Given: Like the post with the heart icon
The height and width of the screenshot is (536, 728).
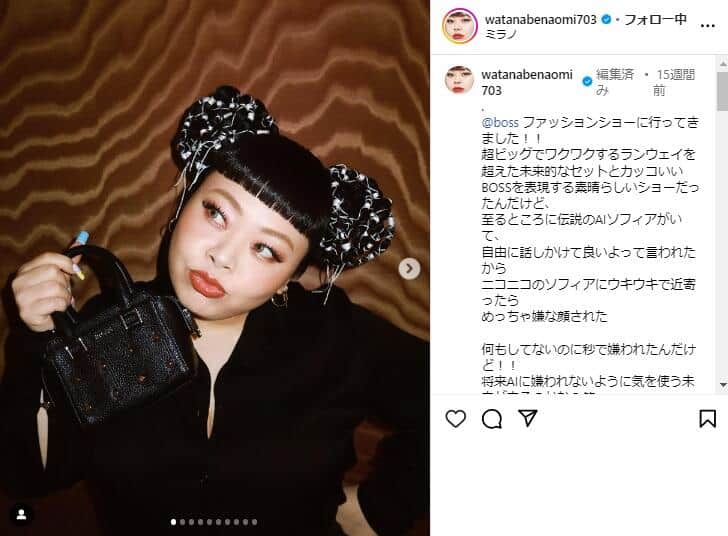Looking at the screenshot, I should pyautogui.click(x=455, y=419).
